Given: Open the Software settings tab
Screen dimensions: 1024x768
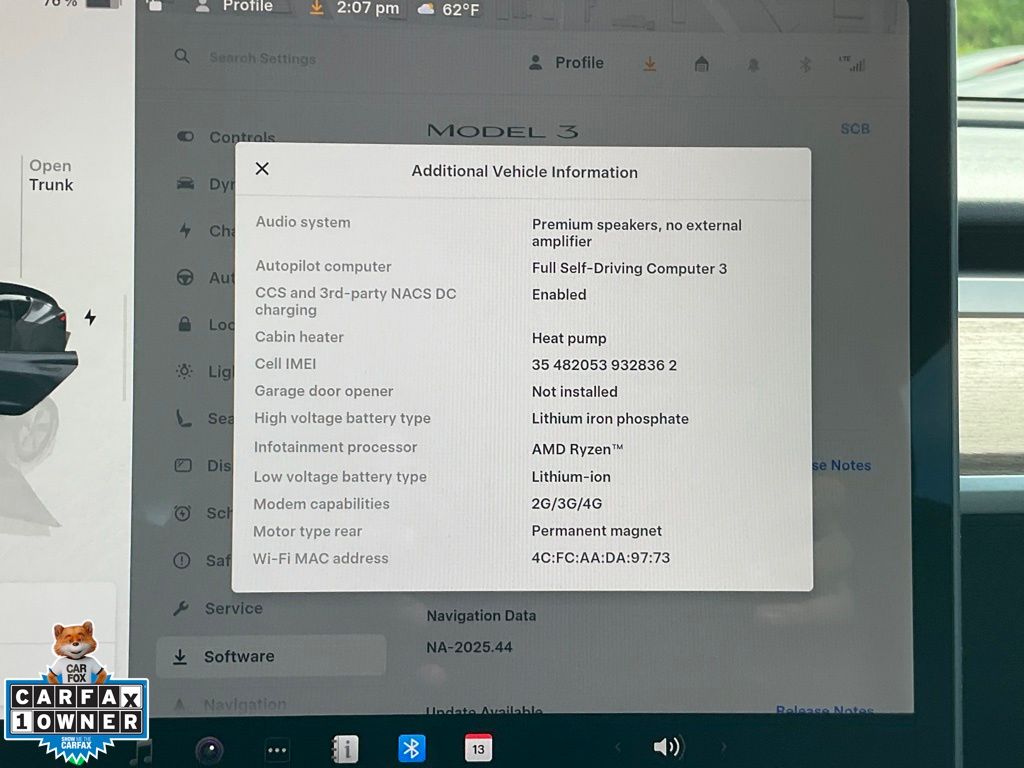Looking at the screenshot, I should point(238,656).
